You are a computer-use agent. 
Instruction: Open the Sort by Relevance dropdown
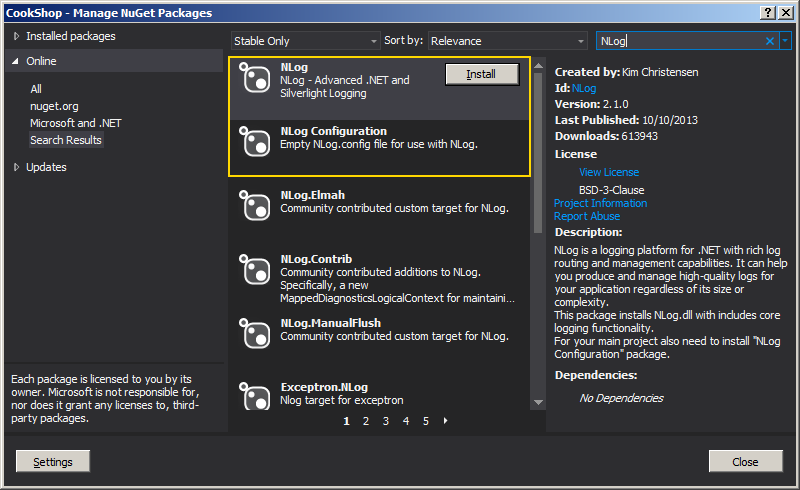507,41
